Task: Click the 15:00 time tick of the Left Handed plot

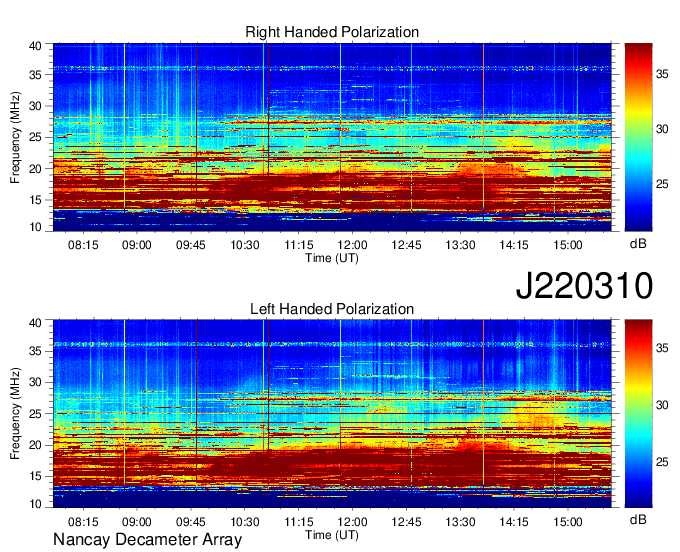Action: click(x=568, y=522)
